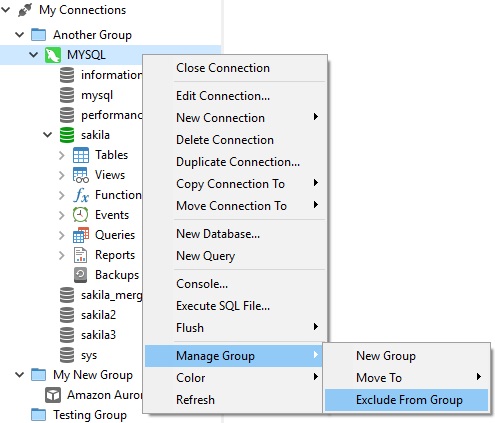
Task: Click the Tables grid icon
Action: (81, 155)
